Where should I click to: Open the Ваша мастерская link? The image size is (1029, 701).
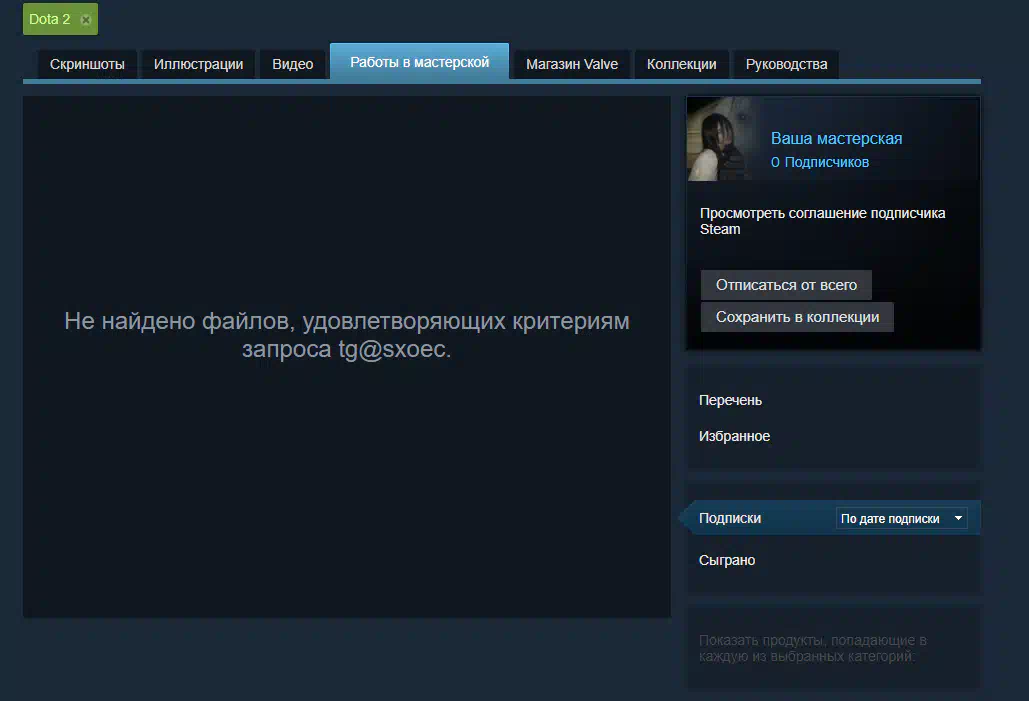(x=836, y=138)
